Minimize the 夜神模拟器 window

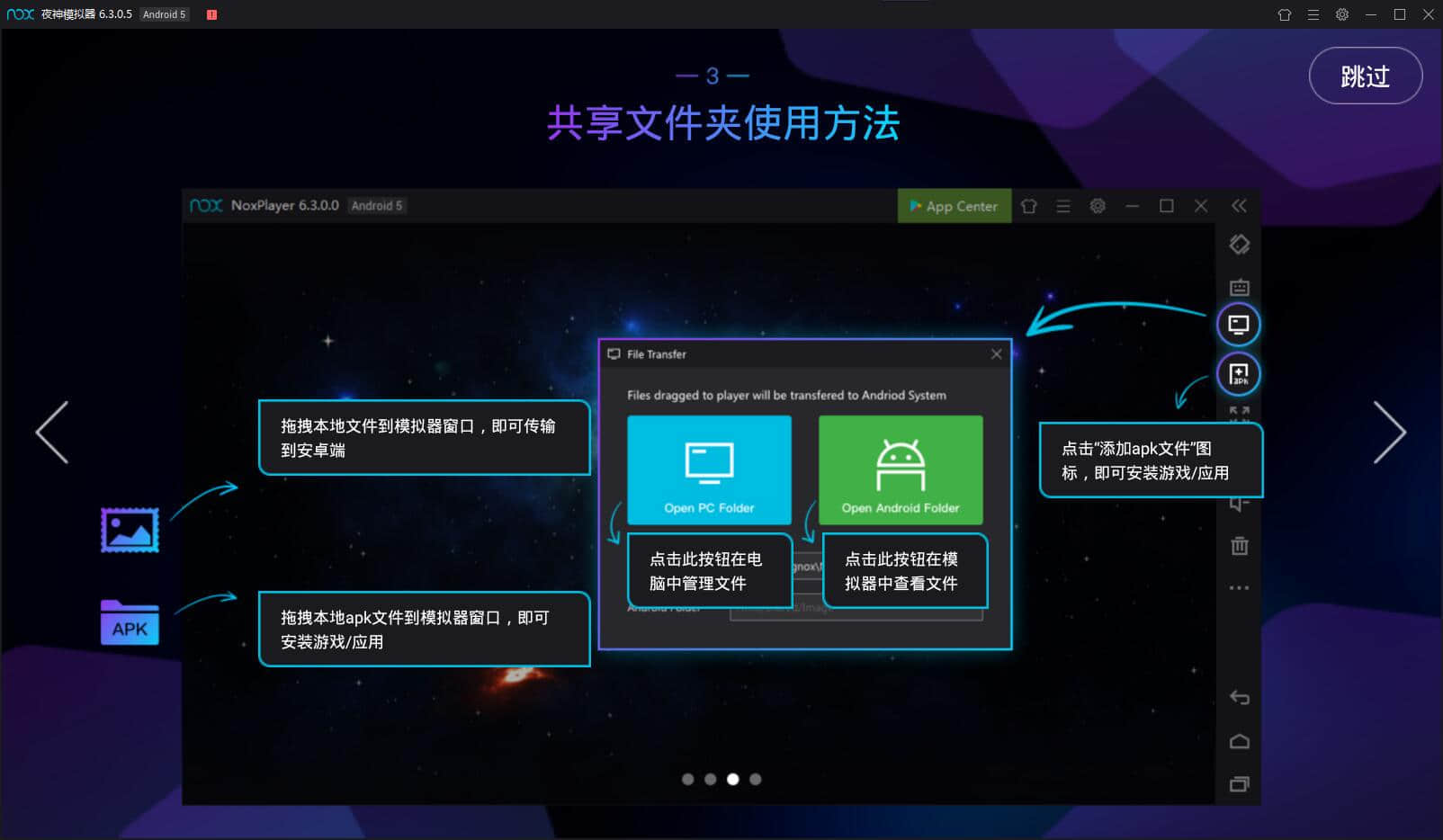[x=1371, y=14]
